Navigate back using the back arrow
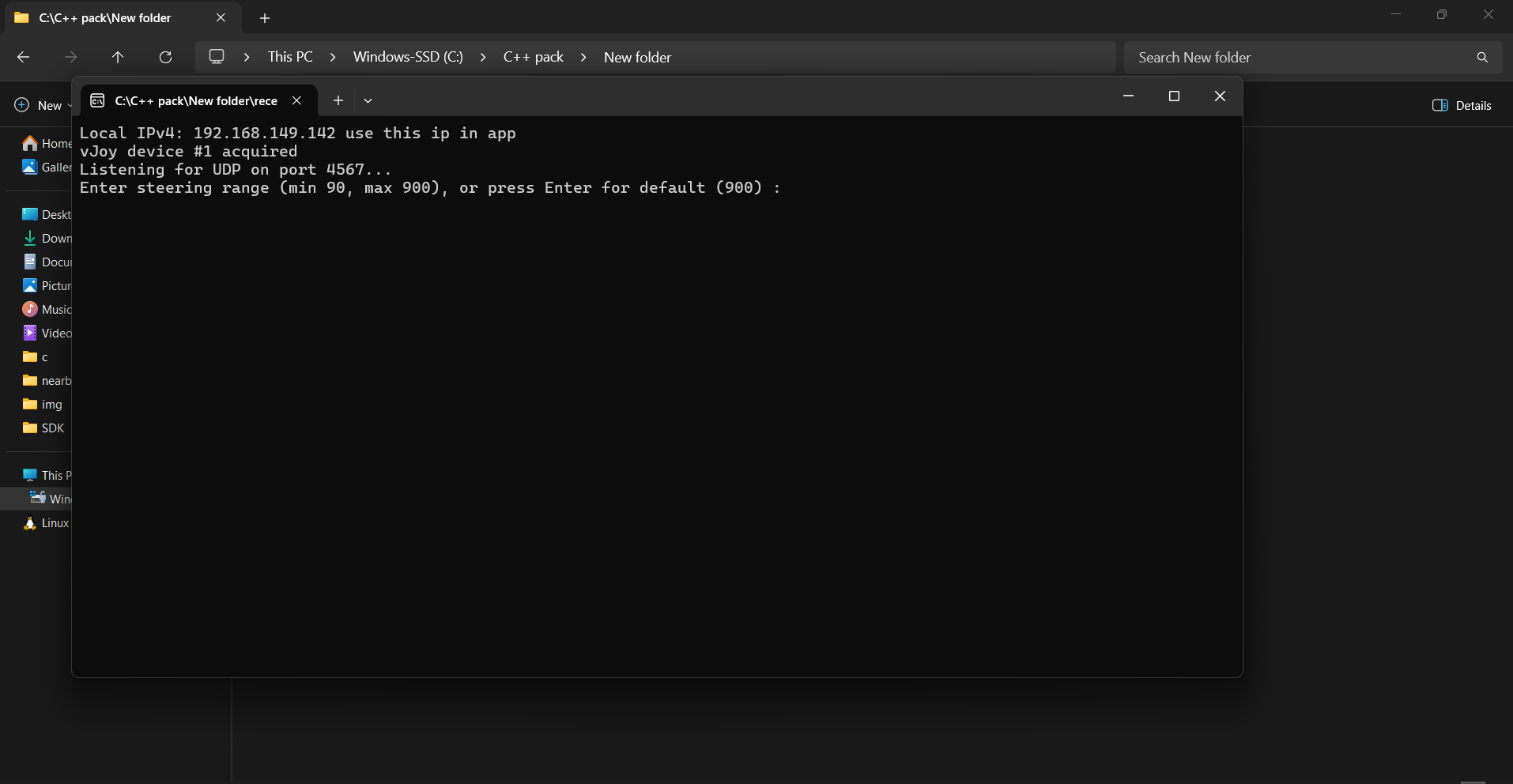The image size is (1513, 784). [x=23, y=56]
